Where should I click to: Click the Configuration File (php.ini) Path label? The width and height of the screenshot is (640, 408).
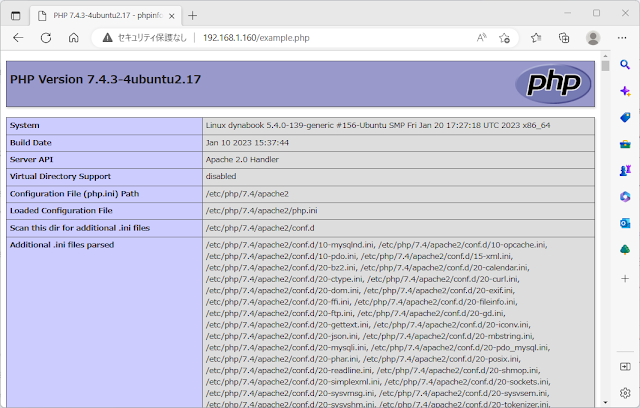pyautogui.click(x=74, y=194)
